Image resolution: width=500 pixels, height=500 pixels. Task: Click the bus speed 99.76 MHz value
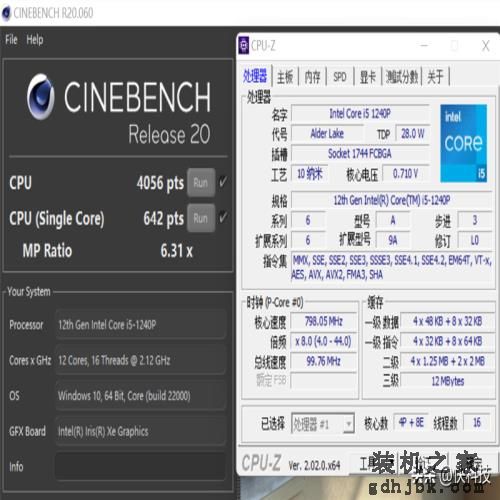324,361
